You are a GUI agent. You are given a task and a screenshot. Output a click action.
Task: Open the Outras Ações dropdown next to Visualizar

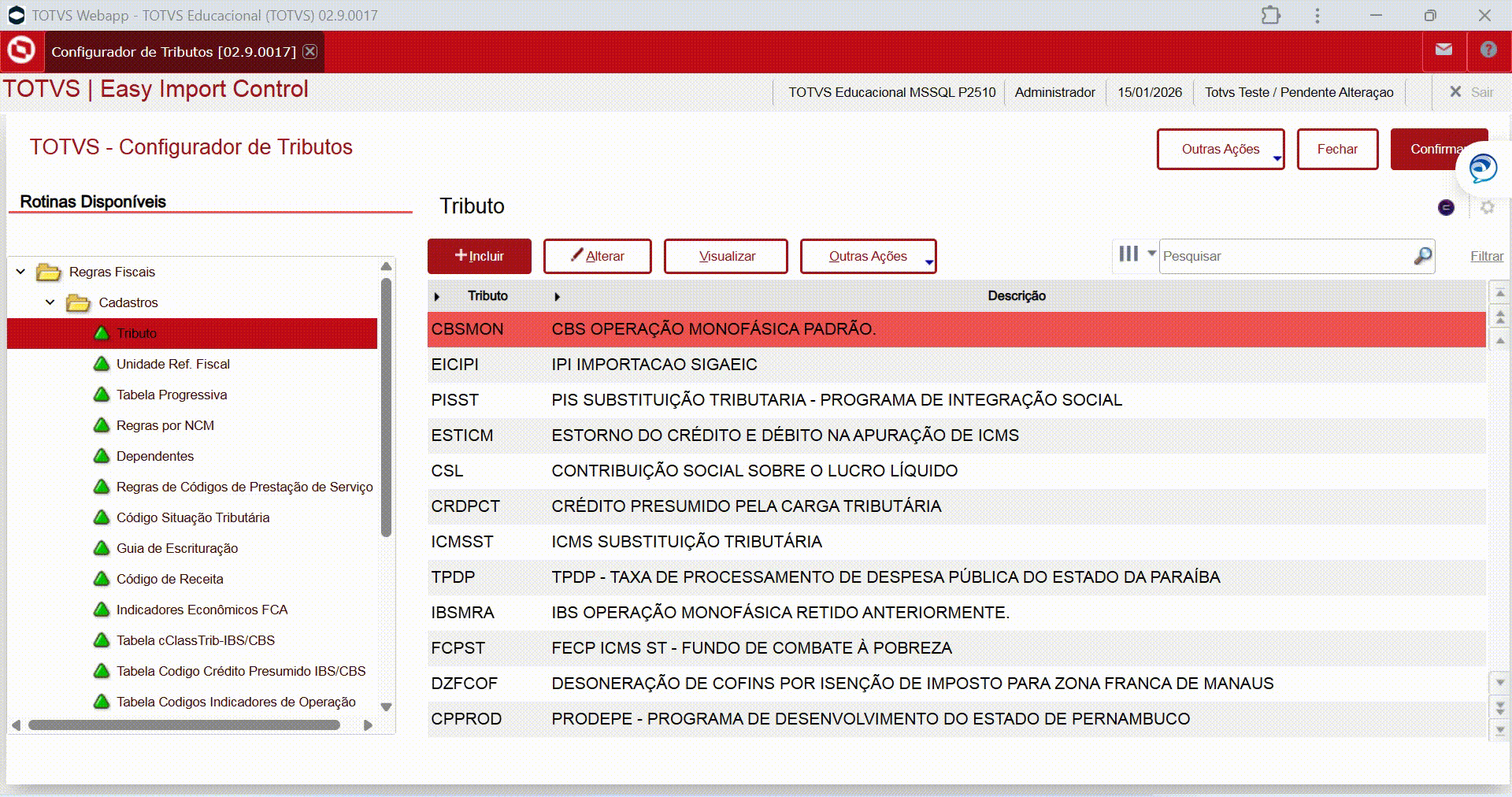[x=868, y=256]
